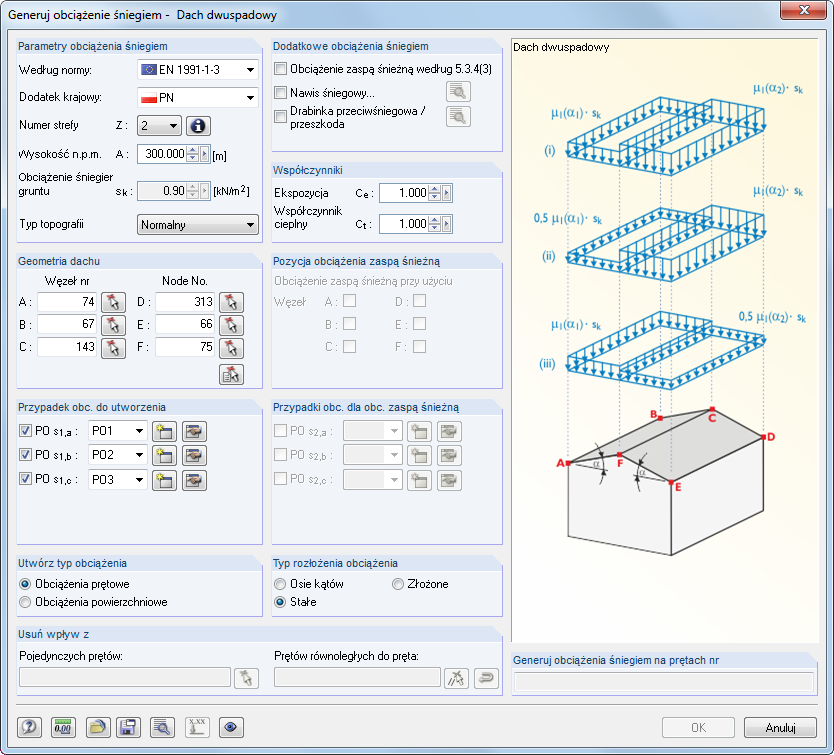This screenshot has width=834, height=755.
Task: Open Według normy EN 1991-1-3 dropdown
Action: [198, 70]
